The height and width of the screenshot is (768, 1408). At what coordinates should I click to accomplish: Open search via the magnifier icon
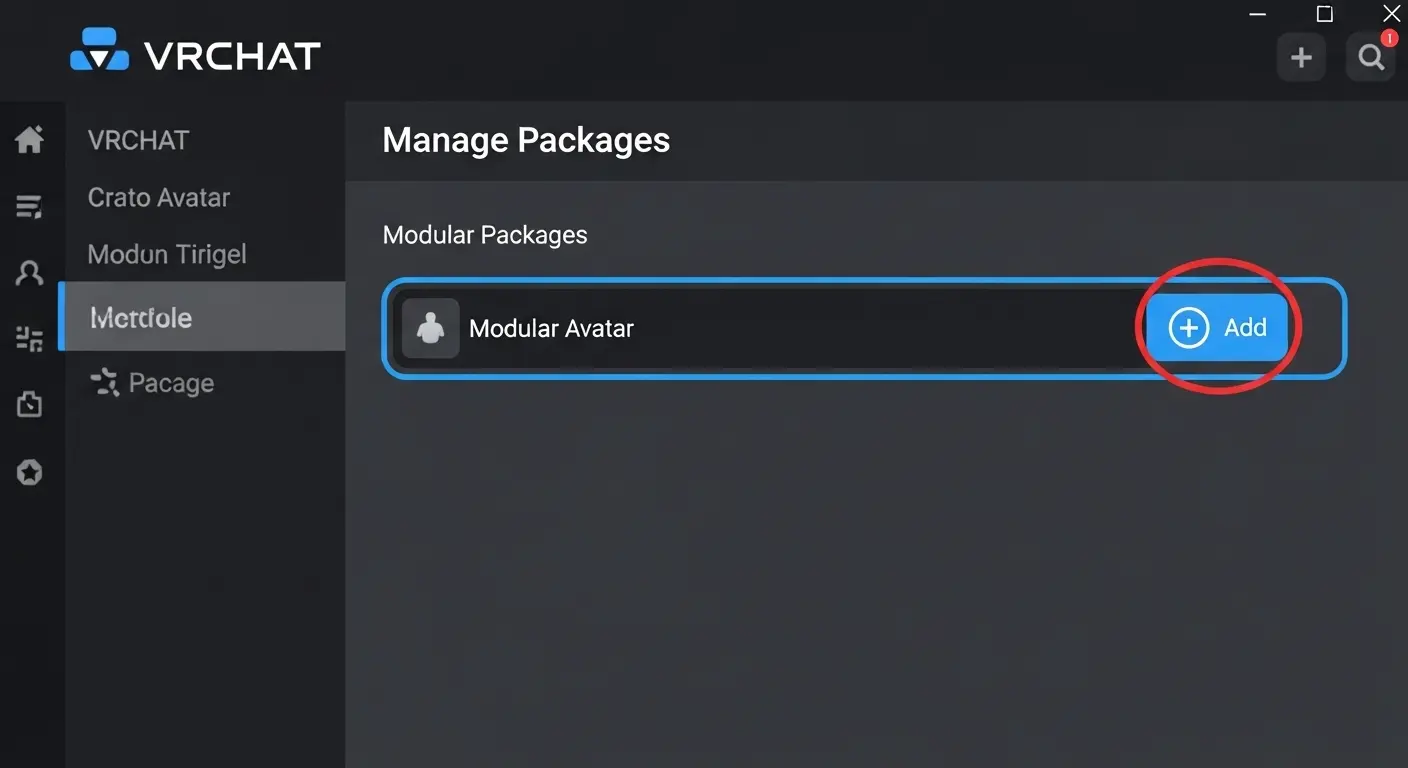1369,57
